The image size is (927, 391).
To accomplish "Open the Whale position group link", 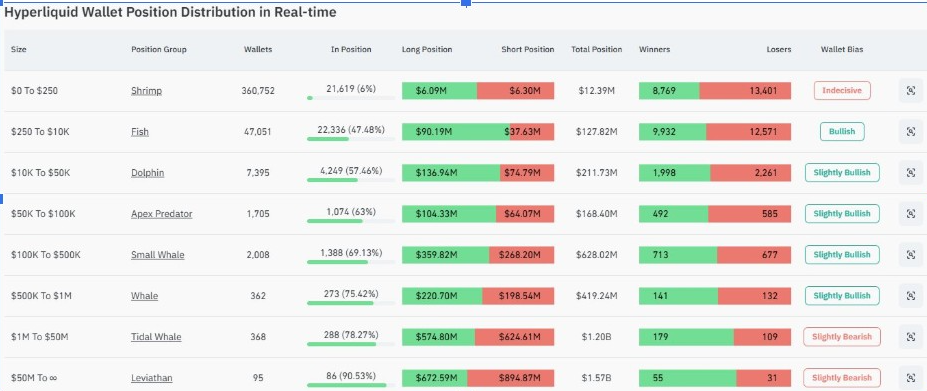I will click(144, 296).
